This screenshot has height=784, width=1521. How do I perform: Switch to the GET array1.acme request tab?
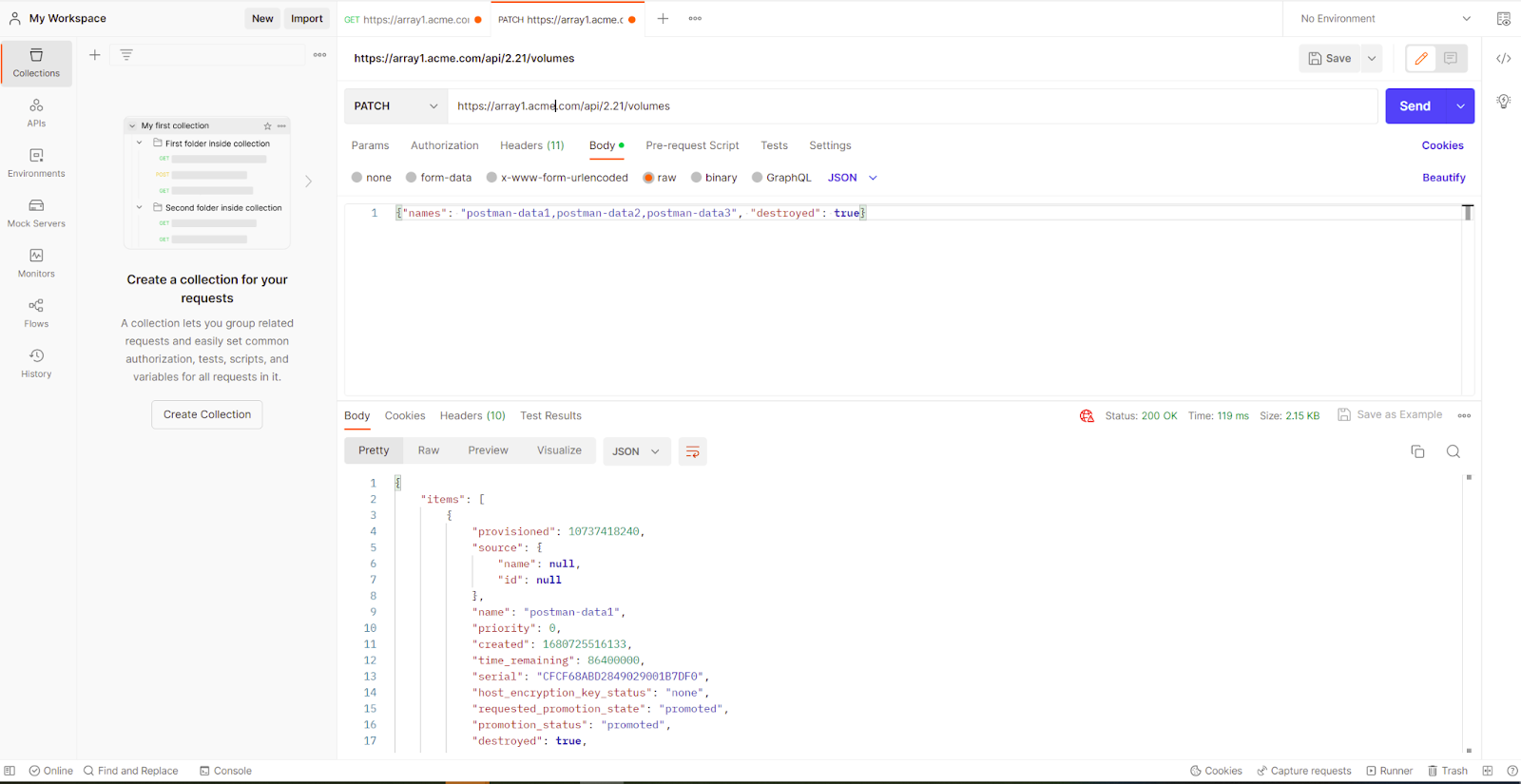(x=414, y=19)
